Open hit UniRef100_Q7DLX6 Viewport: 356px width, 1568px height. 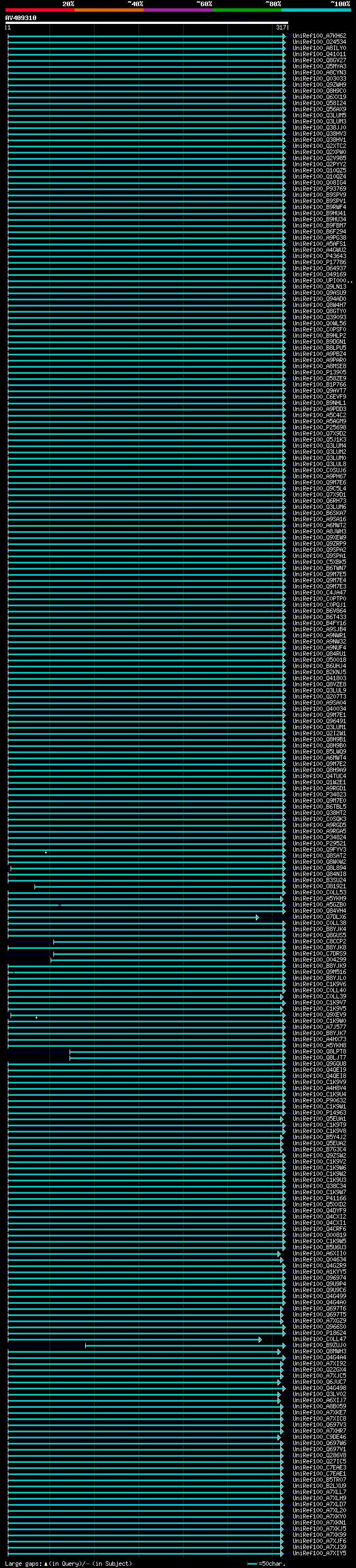pyautogui.click(x=319, y=917)
